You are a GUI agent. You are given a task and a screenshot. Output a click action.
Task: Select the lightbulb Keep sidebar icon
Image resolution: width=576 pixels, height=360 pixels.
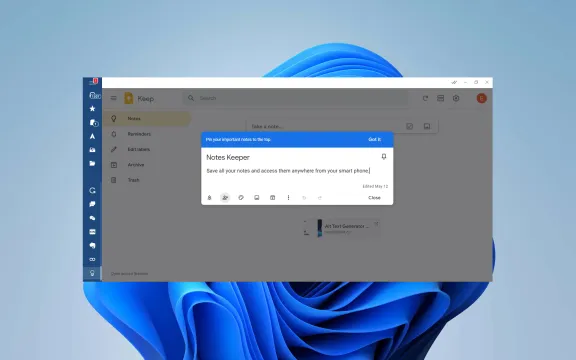[93, 273]
